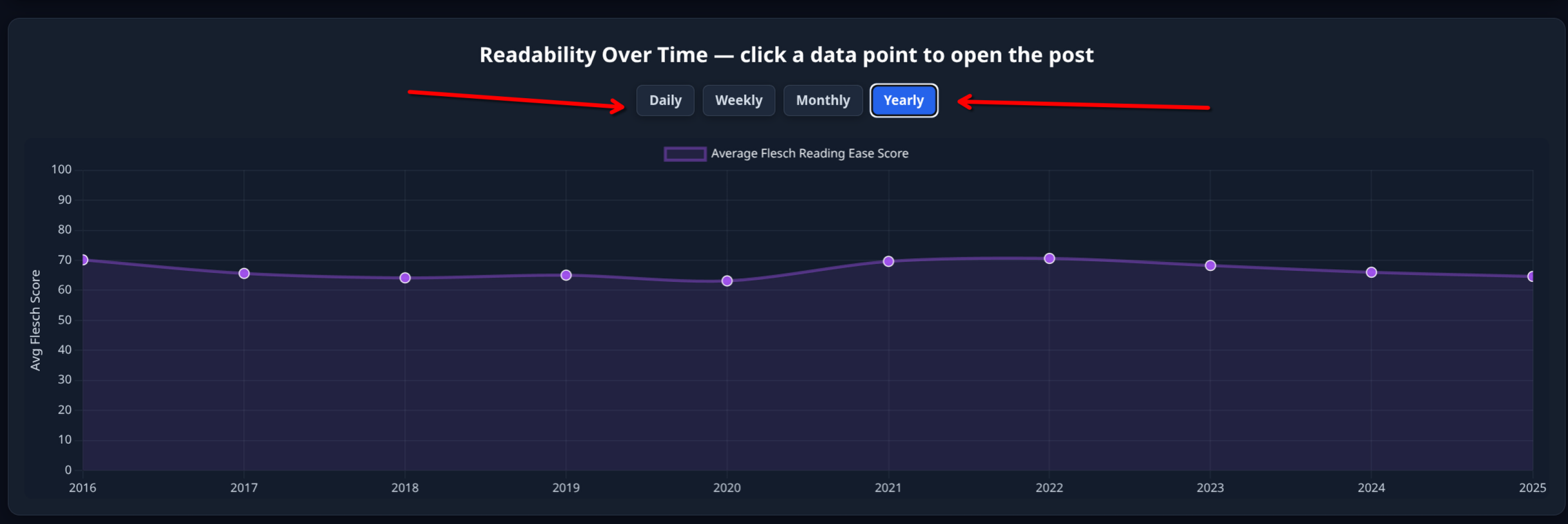Click the 2024 data point circle
This screenshot has height=524, width=1568.
[x=1372, y=272]
